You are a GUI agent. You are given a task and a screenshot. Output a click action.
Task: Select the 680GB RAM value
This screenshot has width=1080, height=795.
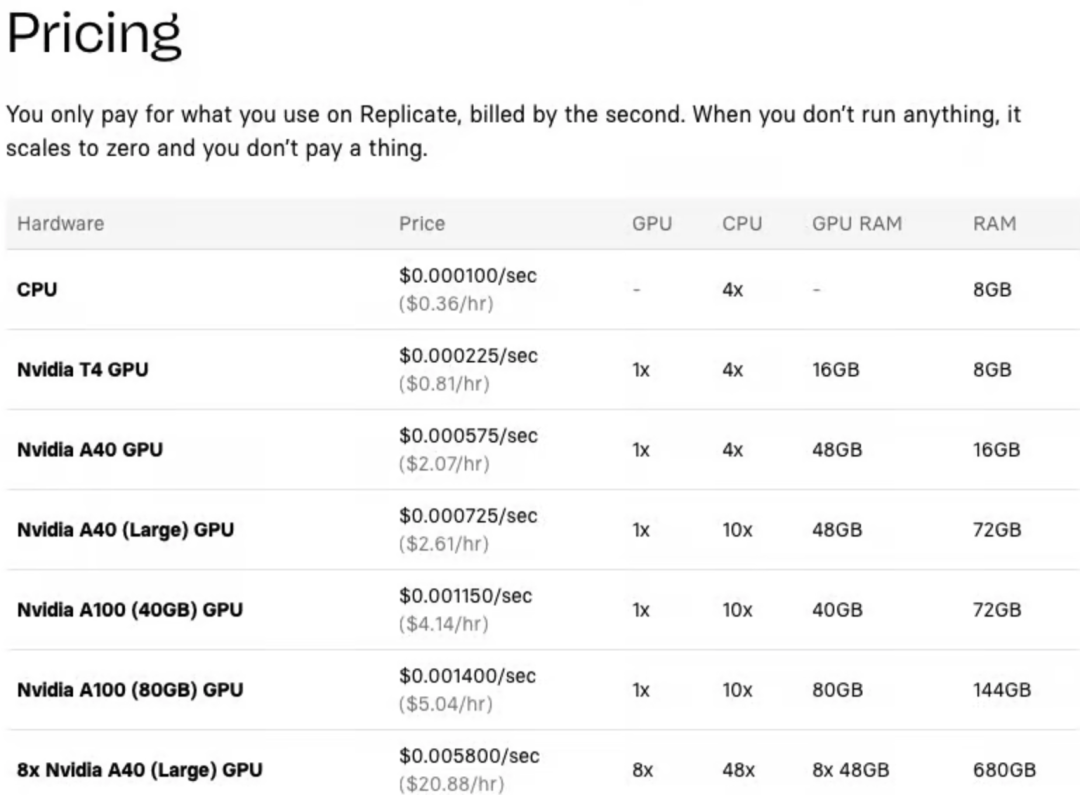pos(1004,770)
